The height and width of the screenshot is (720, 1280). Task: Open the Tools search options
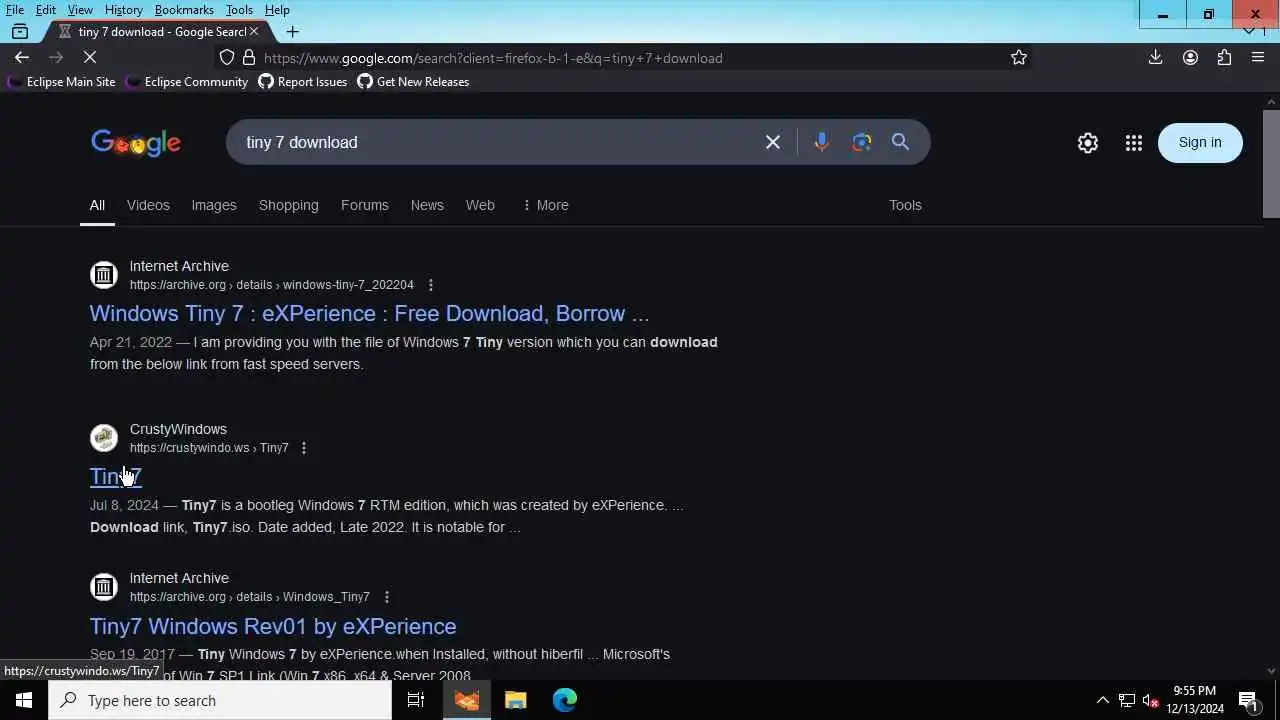[905, 205]
